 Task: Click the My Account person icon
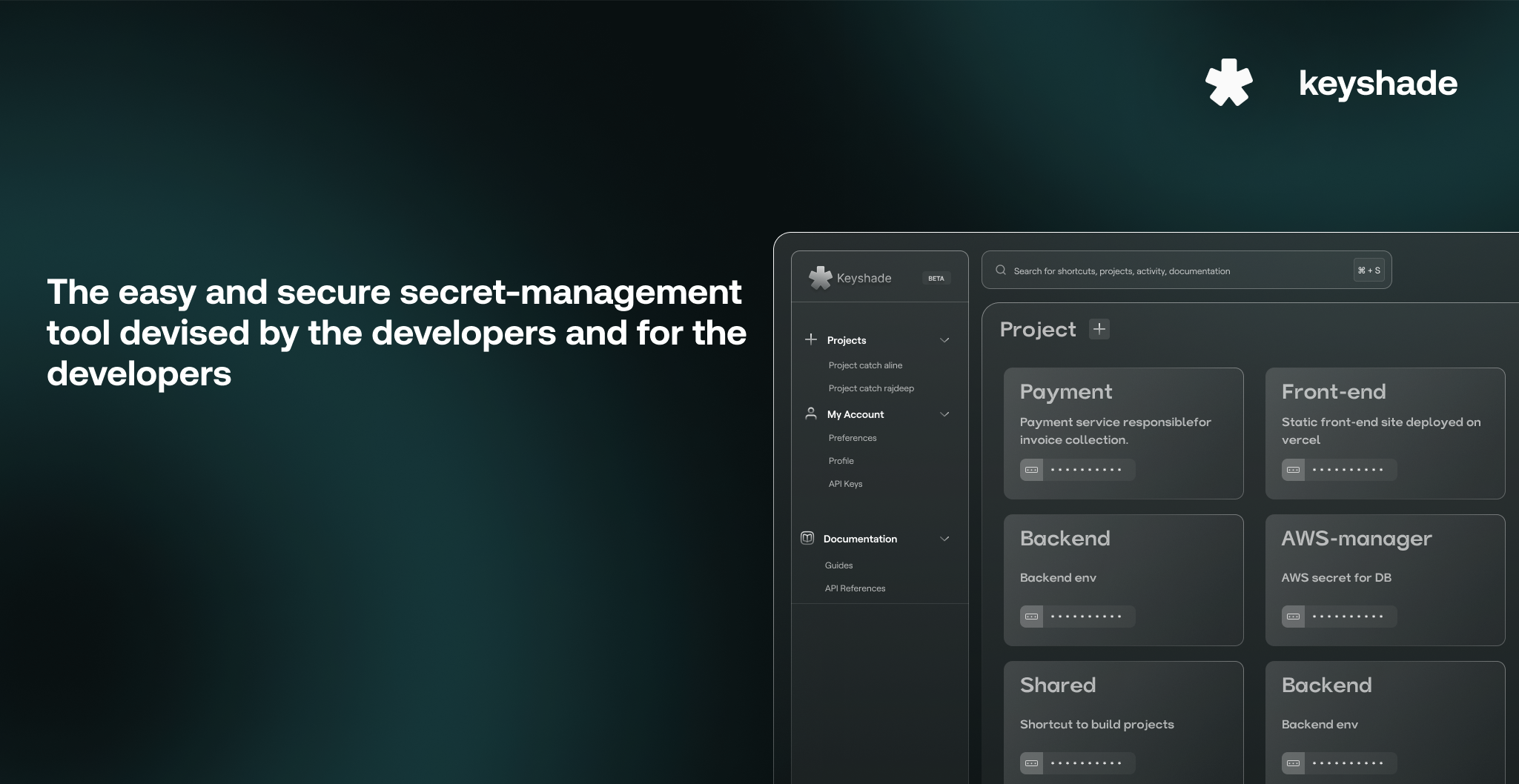pos(811,413)
